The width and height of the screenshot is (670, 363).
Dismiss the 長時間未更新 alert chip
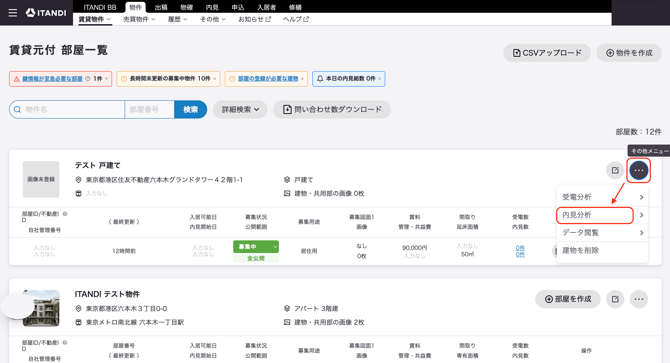(215, 79)
